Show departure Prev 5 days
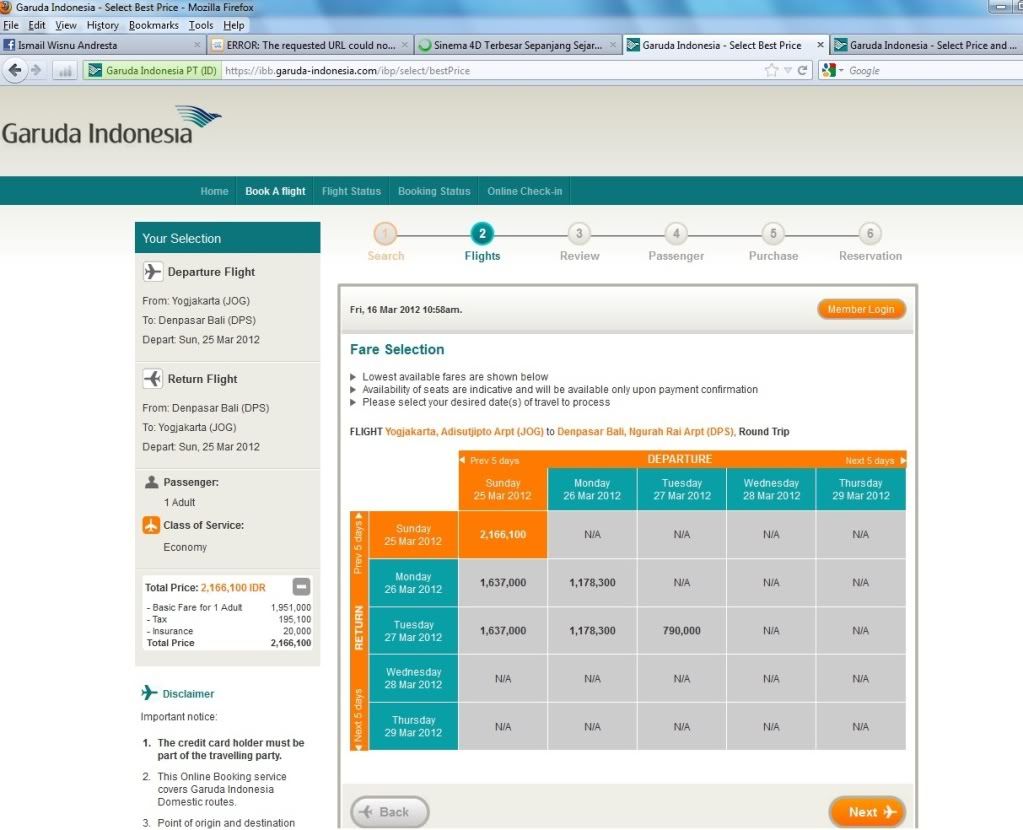The height and width of the screenshot is (830, 1023). point(489,460)
